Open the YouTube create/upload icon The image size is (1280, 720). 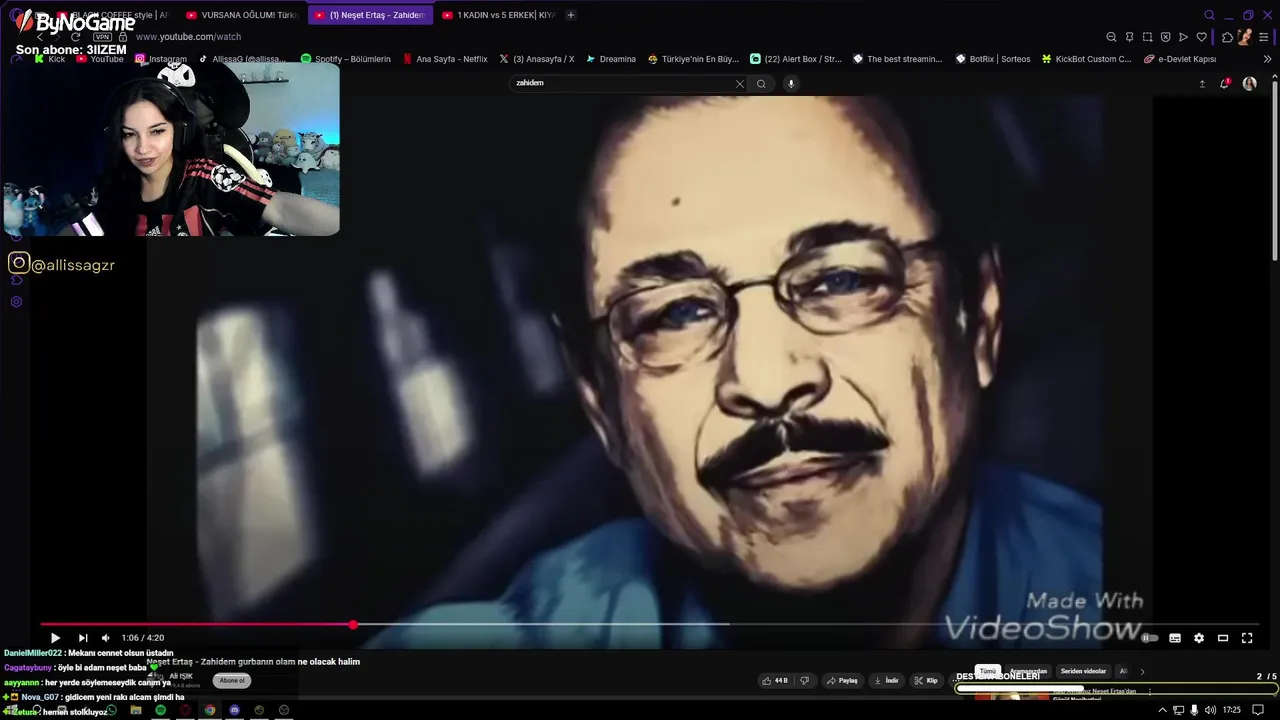pos(1202,84)
